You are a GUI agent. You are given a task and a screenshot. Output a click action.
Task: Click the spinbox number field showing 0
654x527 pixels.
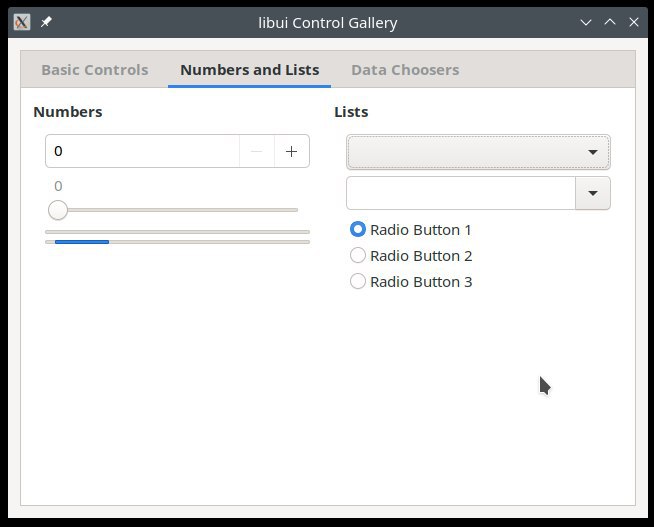click(142, 151)
